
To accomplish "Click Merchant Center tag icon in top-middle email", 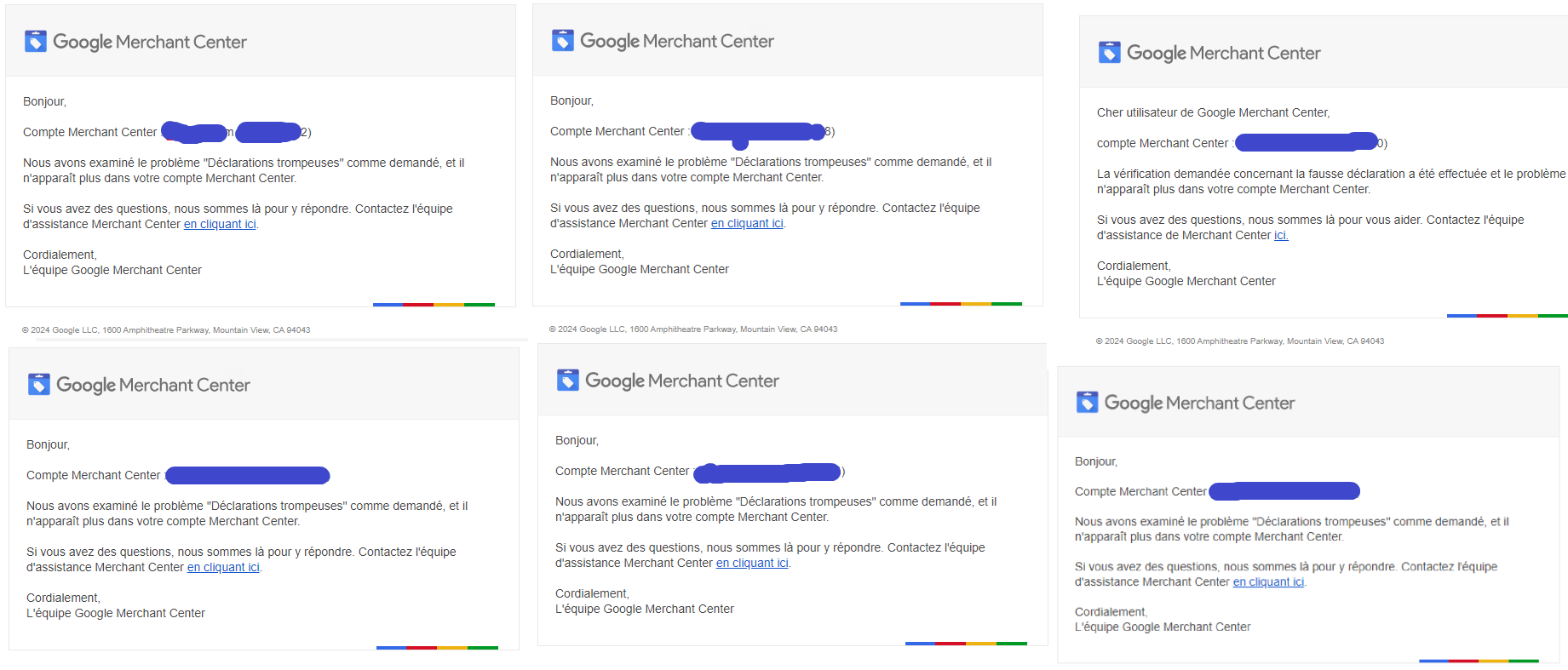I will click(x=563, y=40).
